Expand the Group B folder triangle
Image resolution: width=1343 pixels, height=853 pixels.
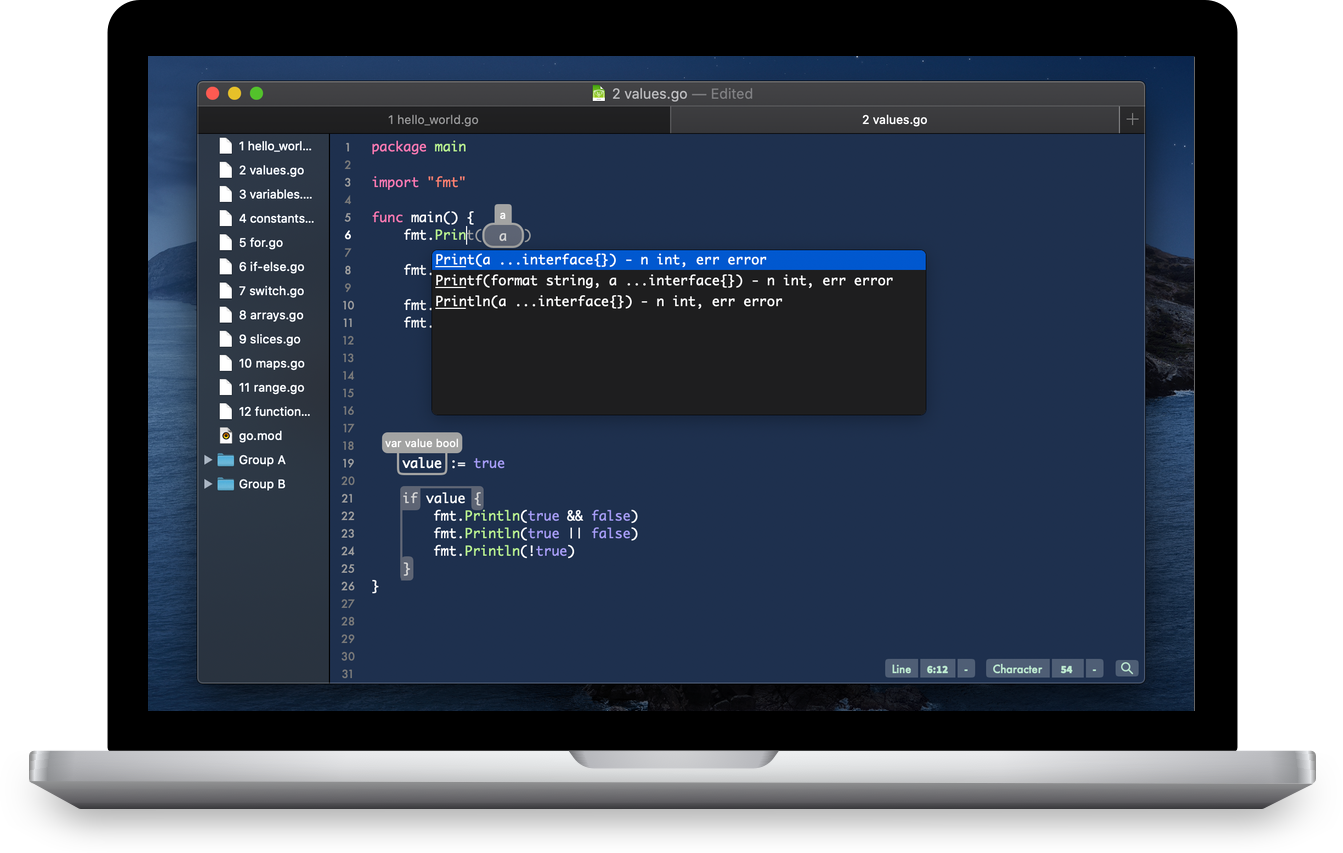[x=208, y=484]
